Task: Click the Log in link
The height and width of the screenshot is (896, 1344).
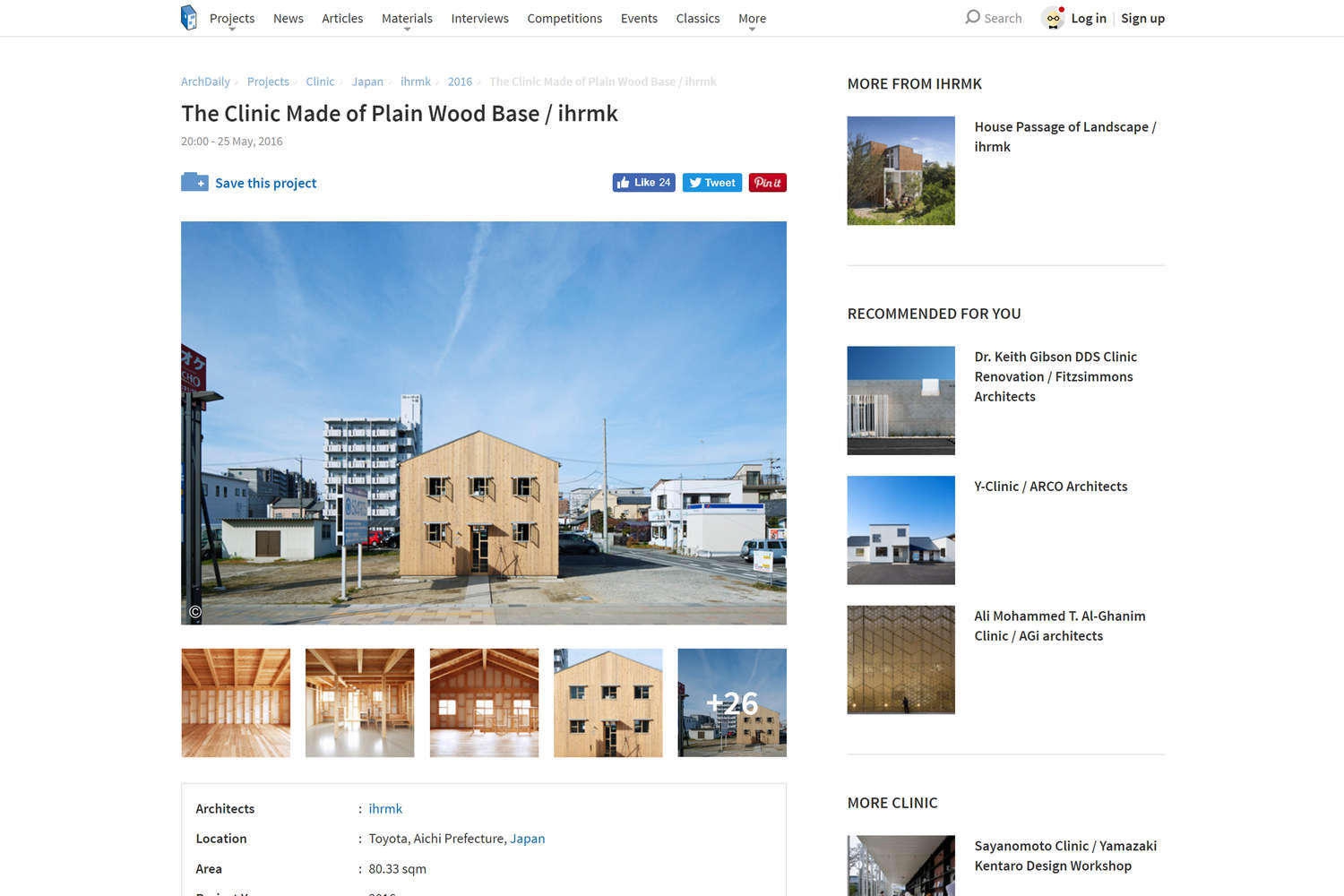Action: coord(1089,18)
